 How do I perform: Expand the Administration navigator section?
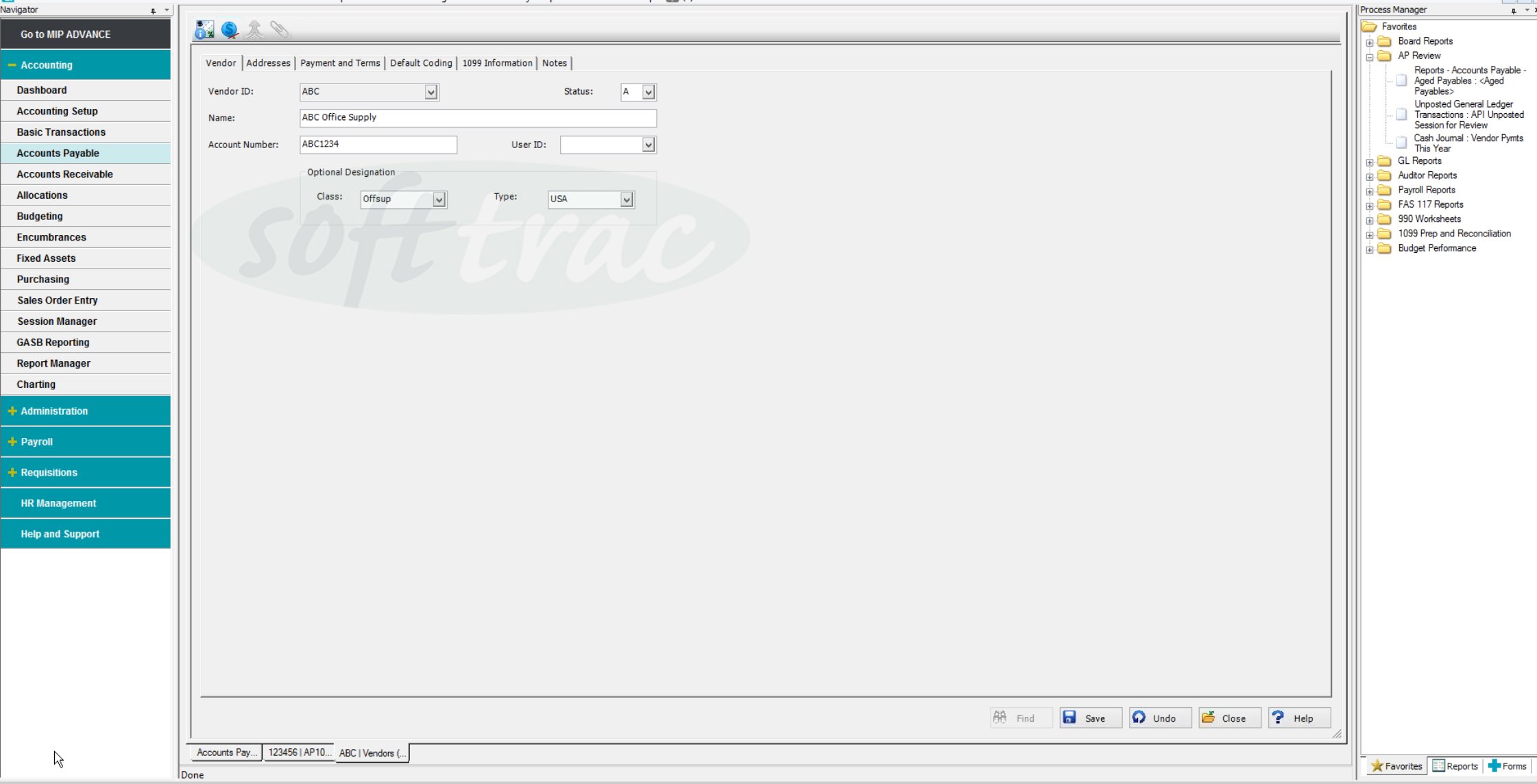[12, 411]
